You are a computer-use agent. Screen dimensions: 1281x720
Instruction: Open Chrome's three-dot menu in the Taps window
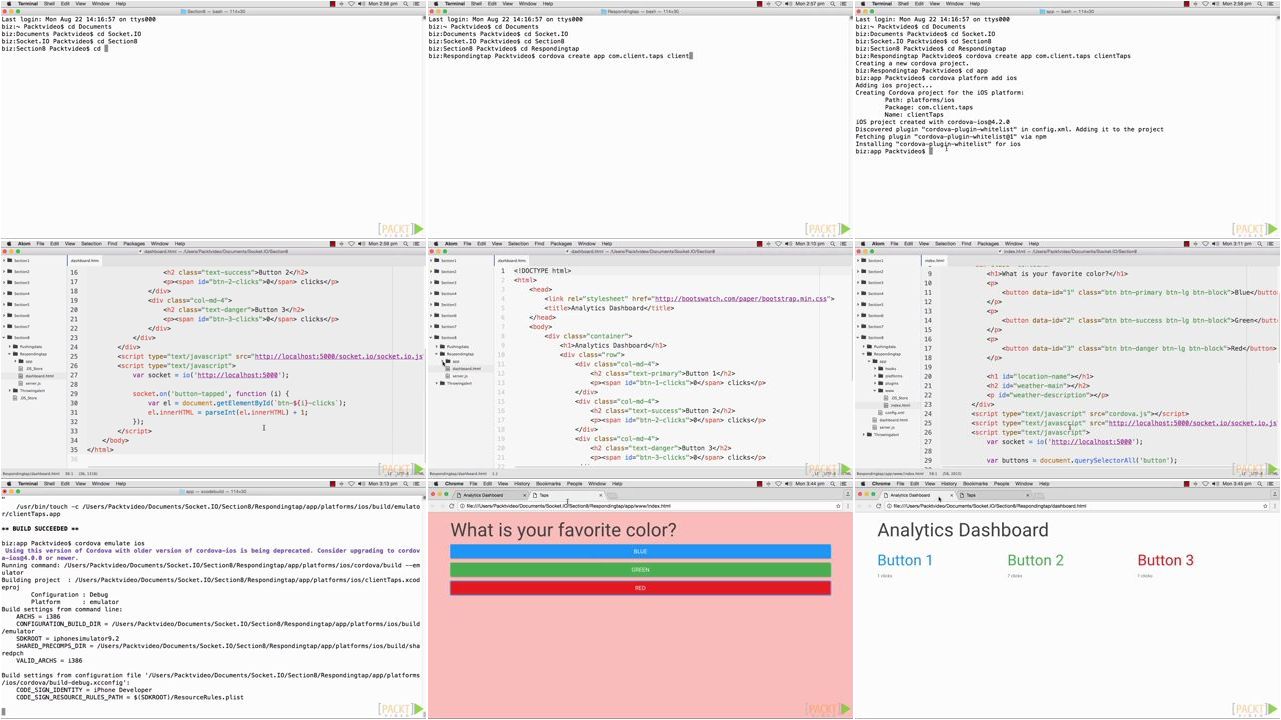pyautogui.click(x=847, y=506)
